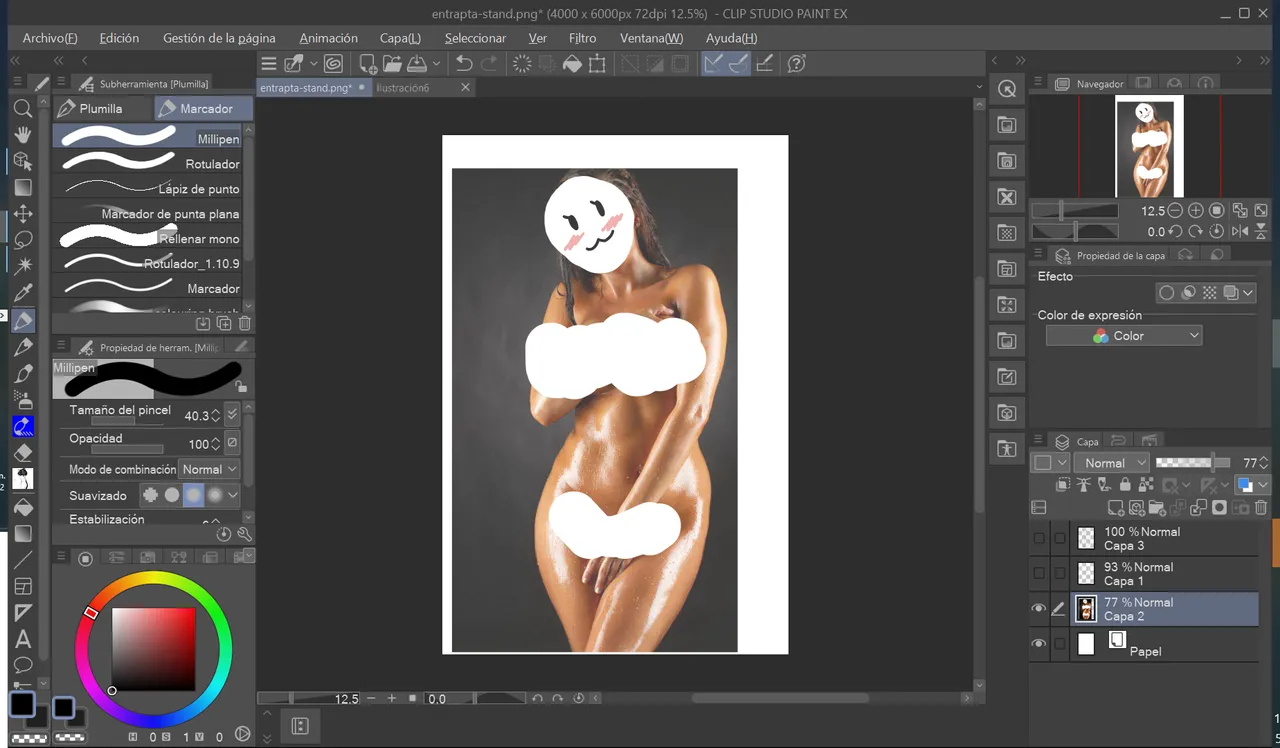
Task: Click the main black color swatch
Action: pos(22,704)
